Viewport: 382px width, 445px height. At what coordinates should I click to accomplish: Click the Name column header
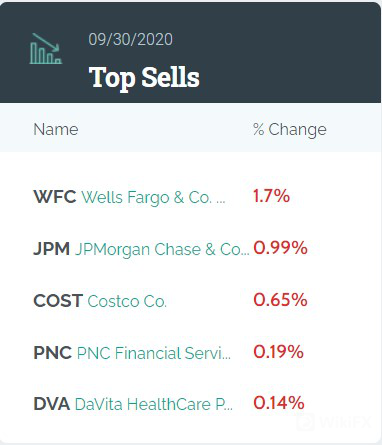click(56, 129)
